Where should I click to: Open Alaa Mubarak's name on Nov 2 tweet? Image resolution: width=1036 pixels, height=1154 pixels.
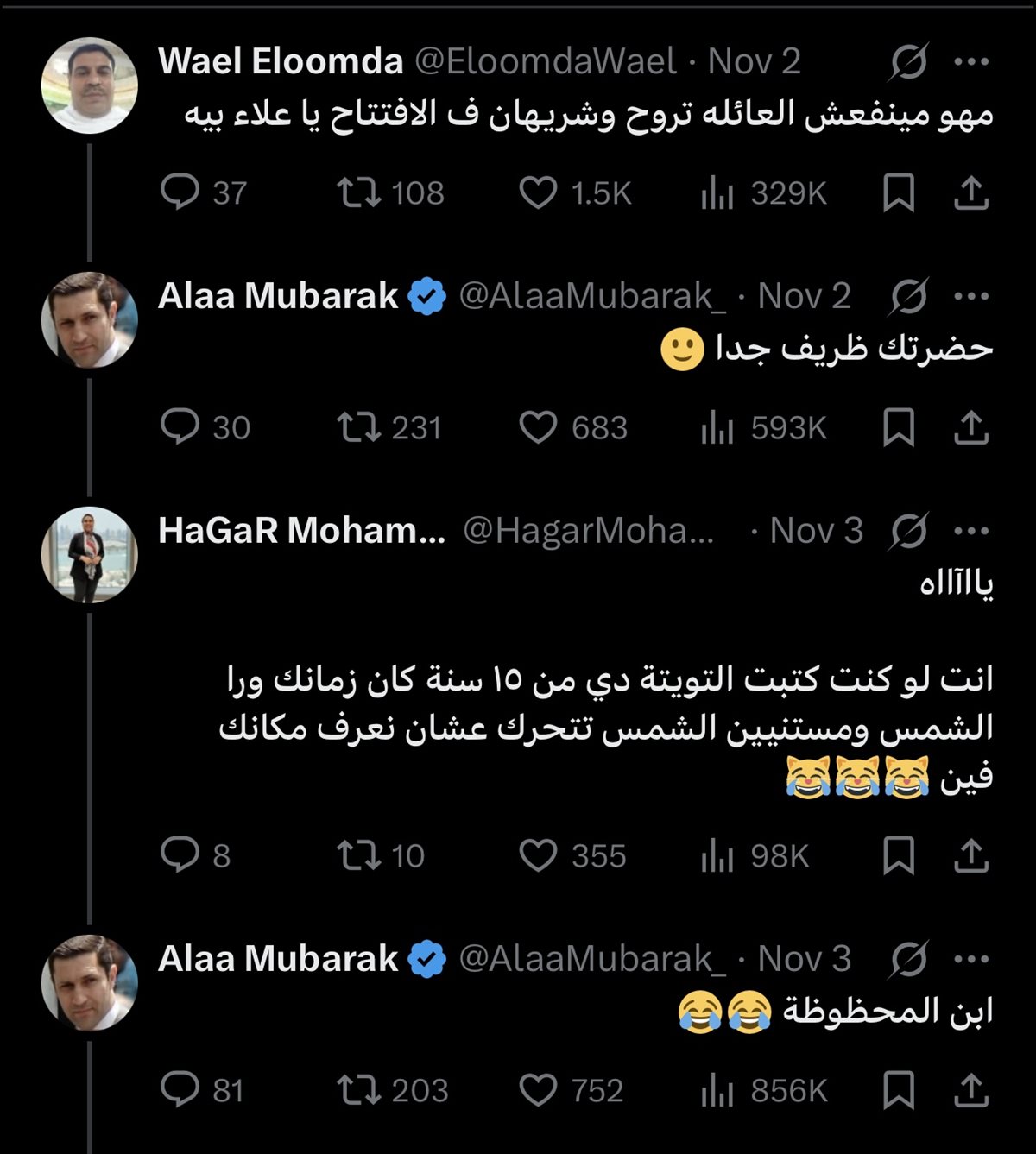pos(278,296)
